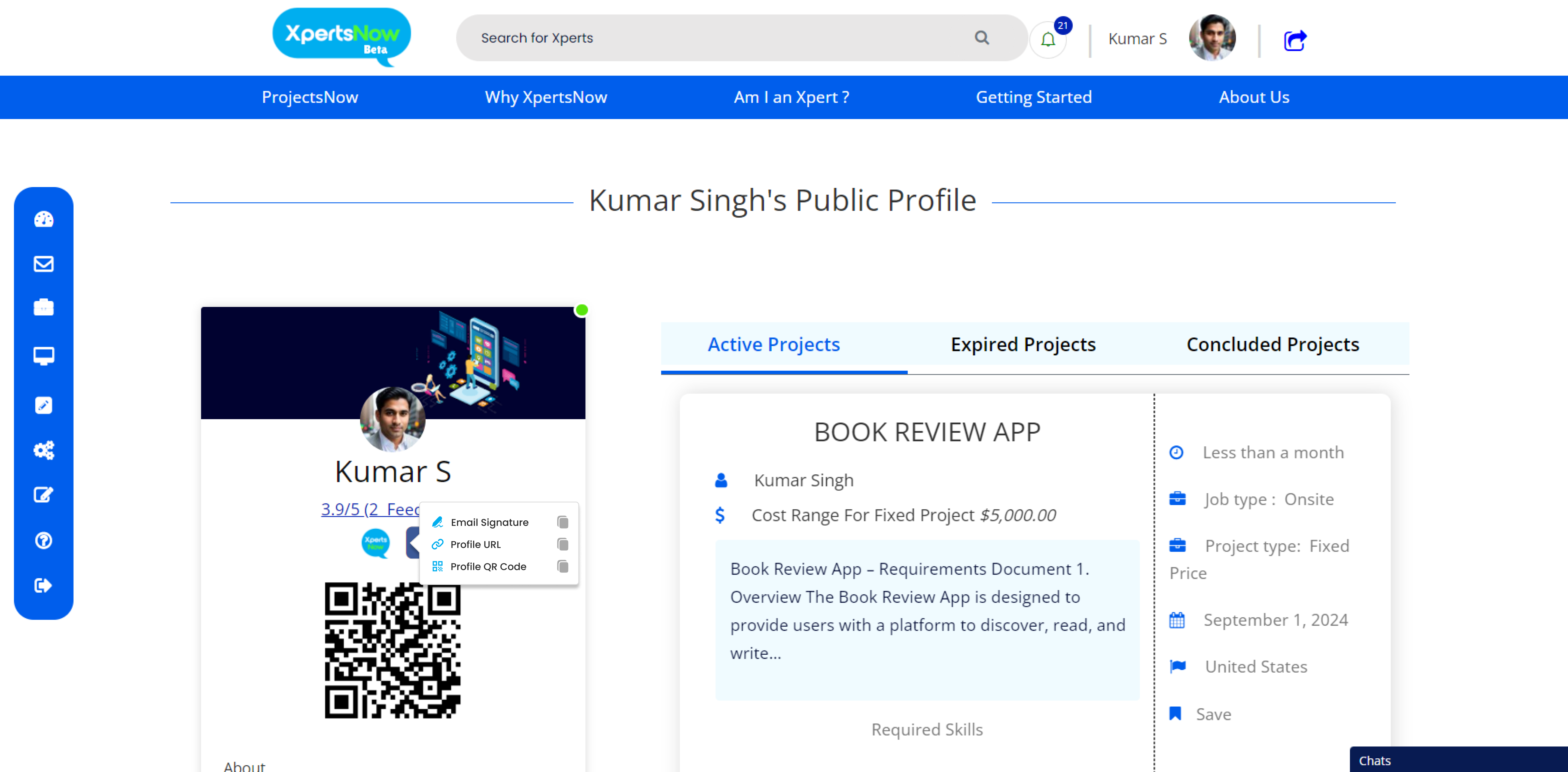
Task: Click the flag icon beside United States
Action: [x=1178, y=667]
